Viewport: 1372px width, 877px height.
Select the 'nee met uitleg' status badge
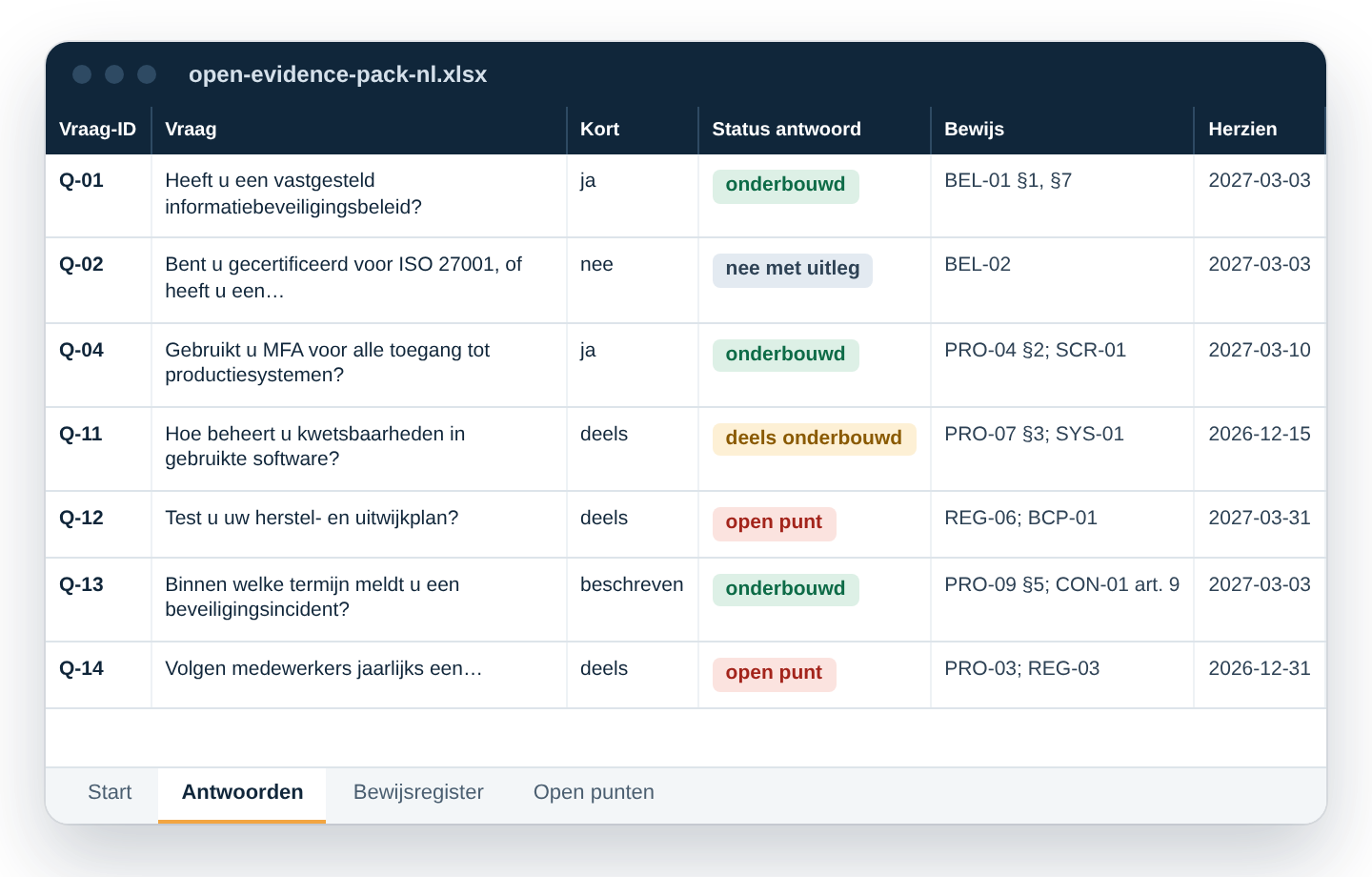click(x=793, y=270)
